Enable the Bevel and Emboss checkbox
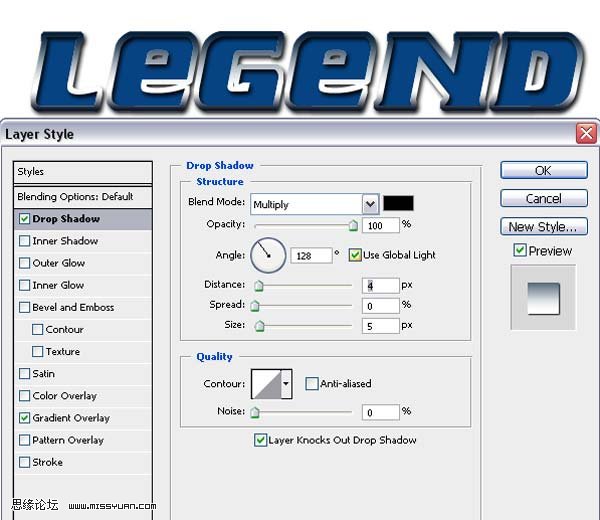The image size is (600, 520). tap(24, 308)
